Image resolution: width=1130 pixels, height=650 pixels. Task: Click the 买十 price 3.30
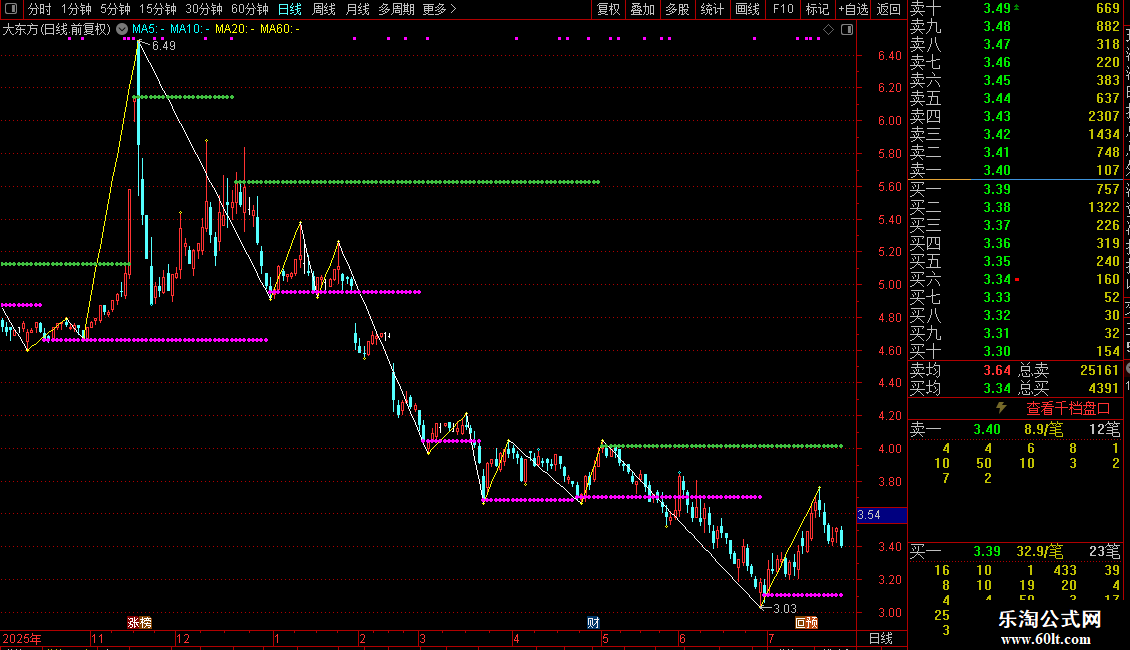tap(997, 351)
